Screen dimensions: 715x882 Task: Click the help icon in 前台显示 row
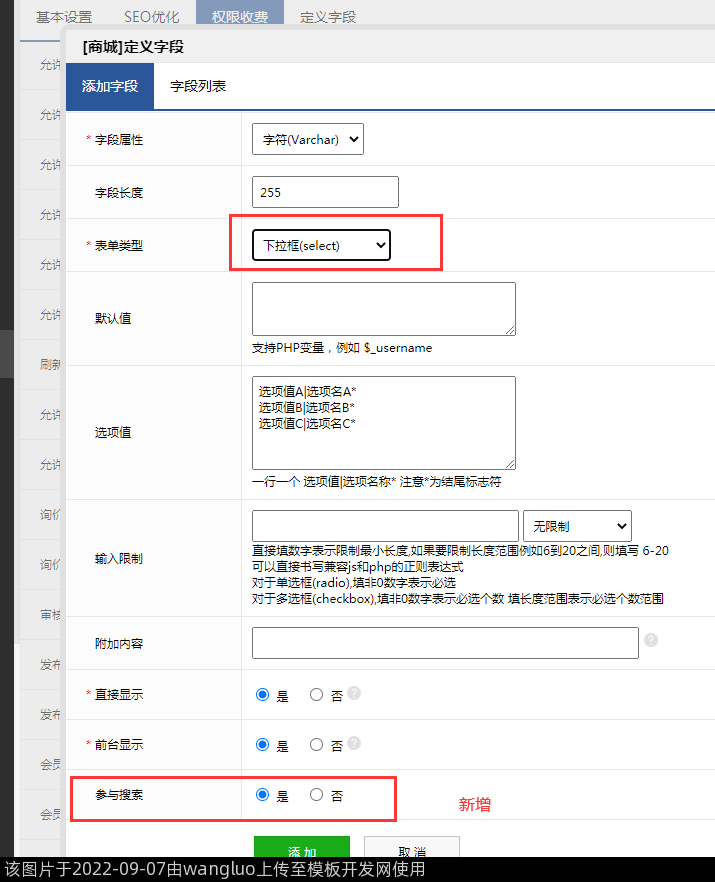point(354,744)
